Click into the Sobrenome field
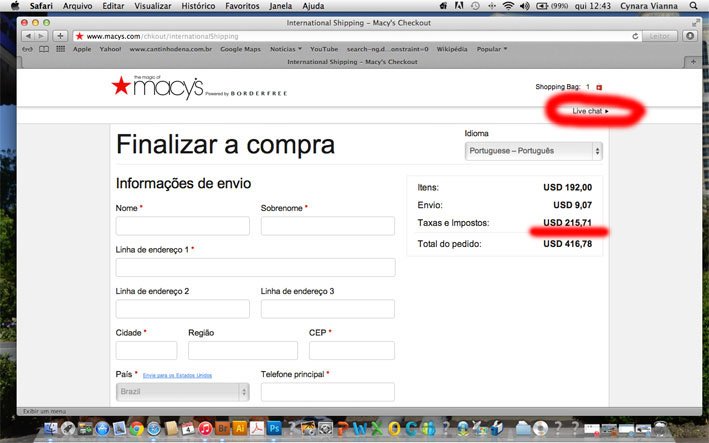The width and height of the screenshot is (709, 443). tap(328, 226)
